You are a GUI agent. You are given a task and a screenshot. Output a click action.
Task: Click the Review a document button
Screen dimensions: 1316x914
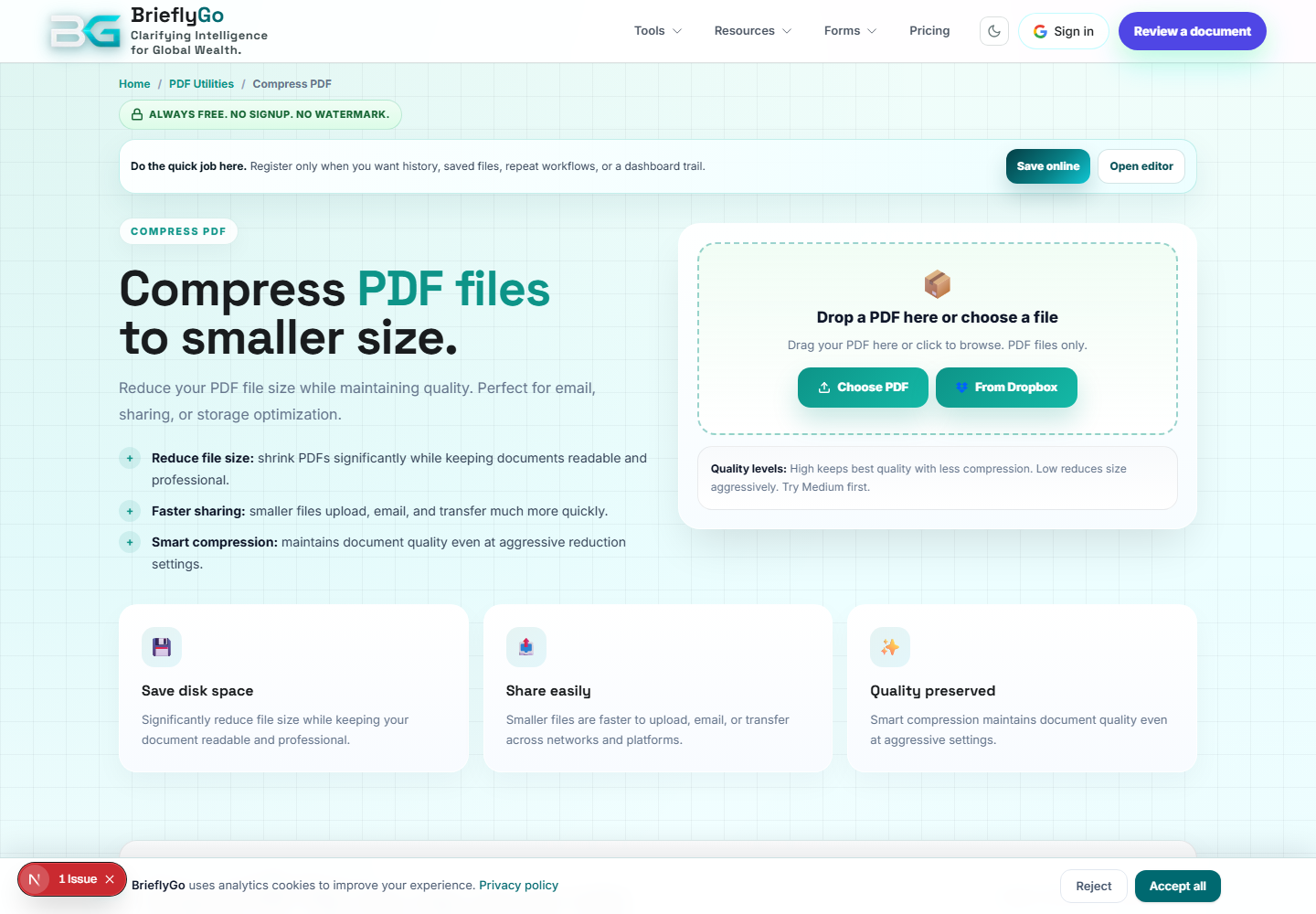(1192, 31)
